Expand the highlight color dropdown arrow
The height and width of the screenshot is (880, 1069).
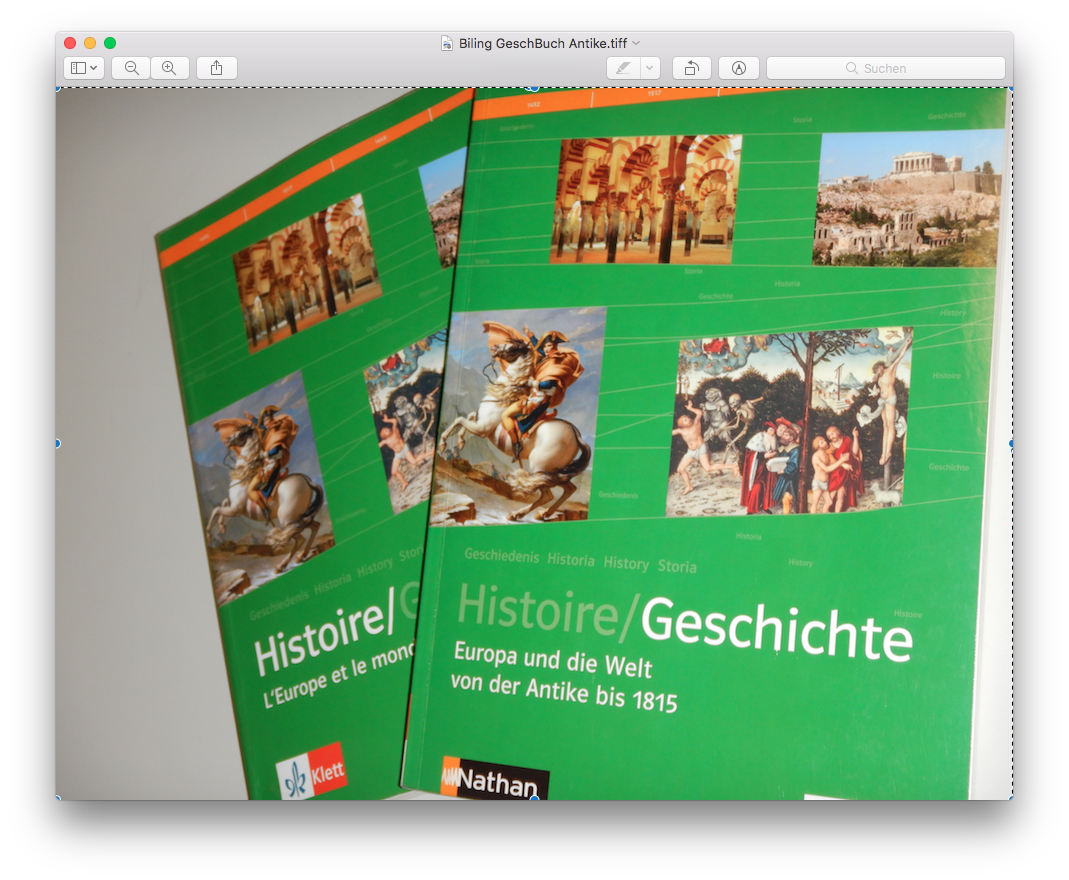[650, 68]
